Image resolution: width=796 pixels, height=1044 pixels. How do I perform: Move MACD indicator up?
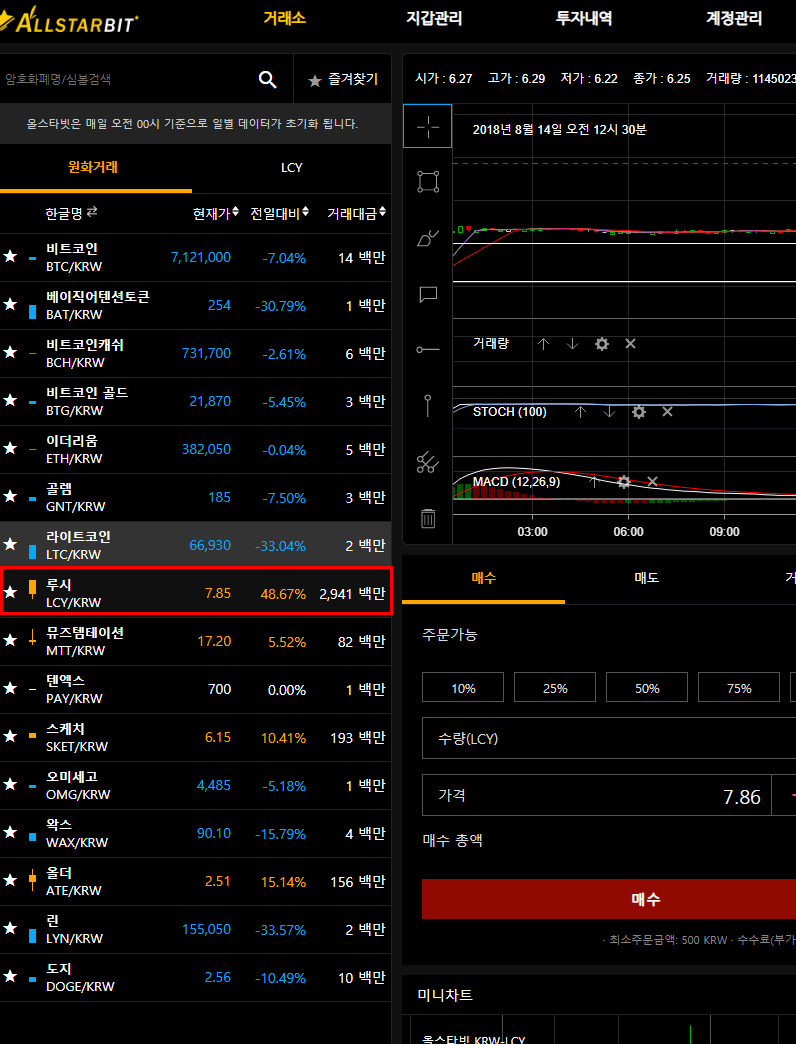[594, 481]
